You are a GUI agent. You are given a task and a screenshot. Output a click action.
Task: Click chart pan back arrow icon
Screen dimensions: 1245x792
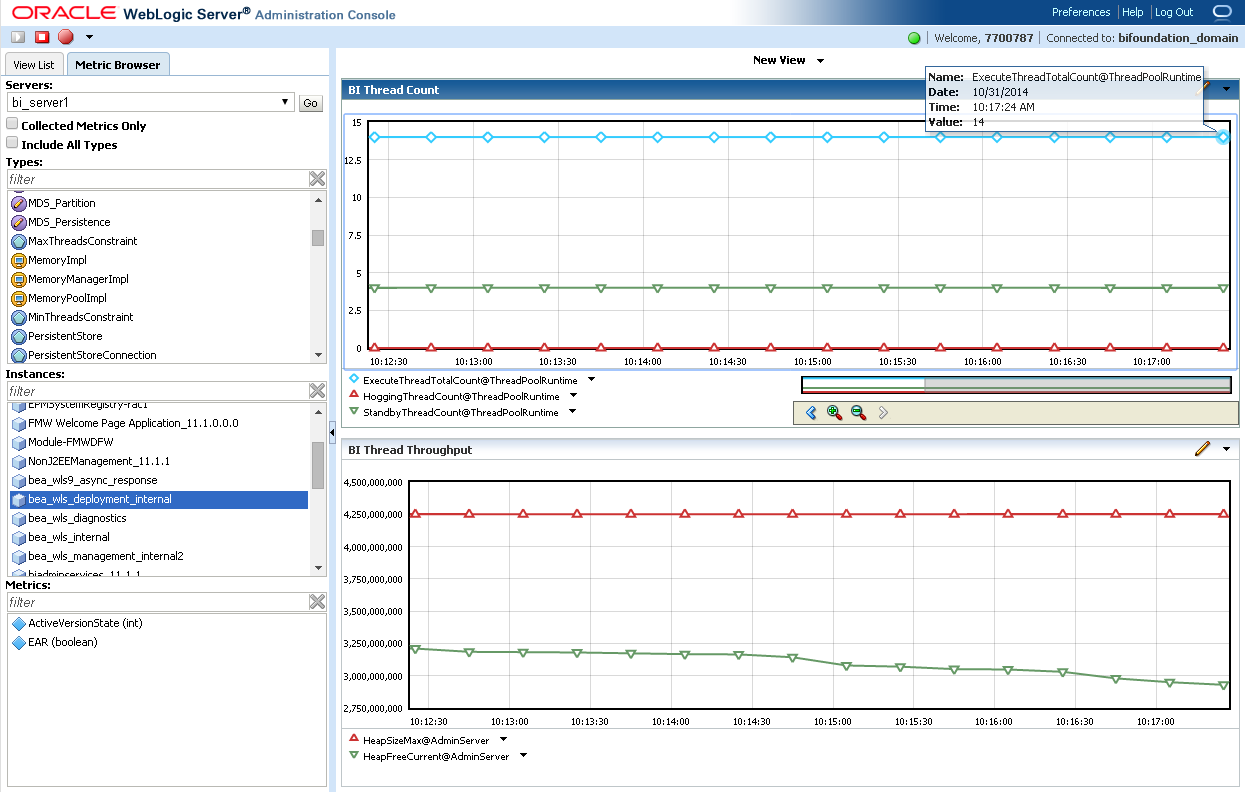[x=811, y=412]
